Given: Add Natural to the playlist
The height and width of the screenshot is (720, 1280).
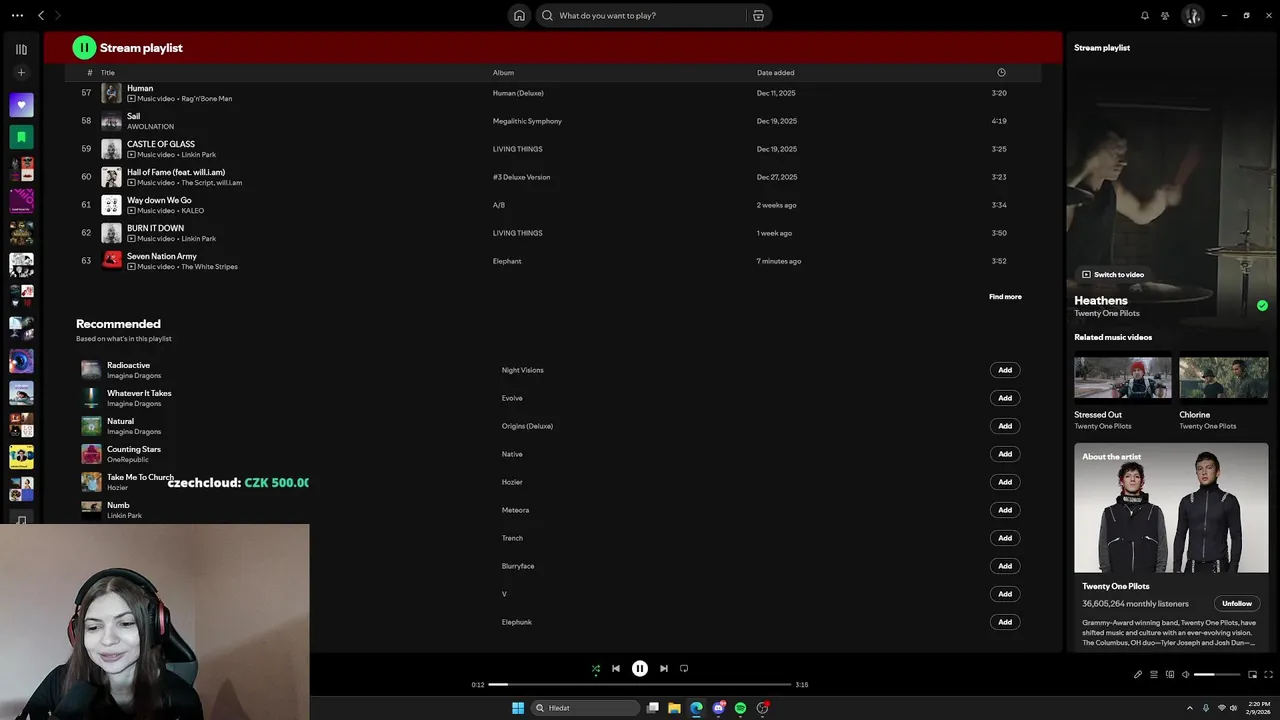Looking at the screenshot, I should [1005, 426].
